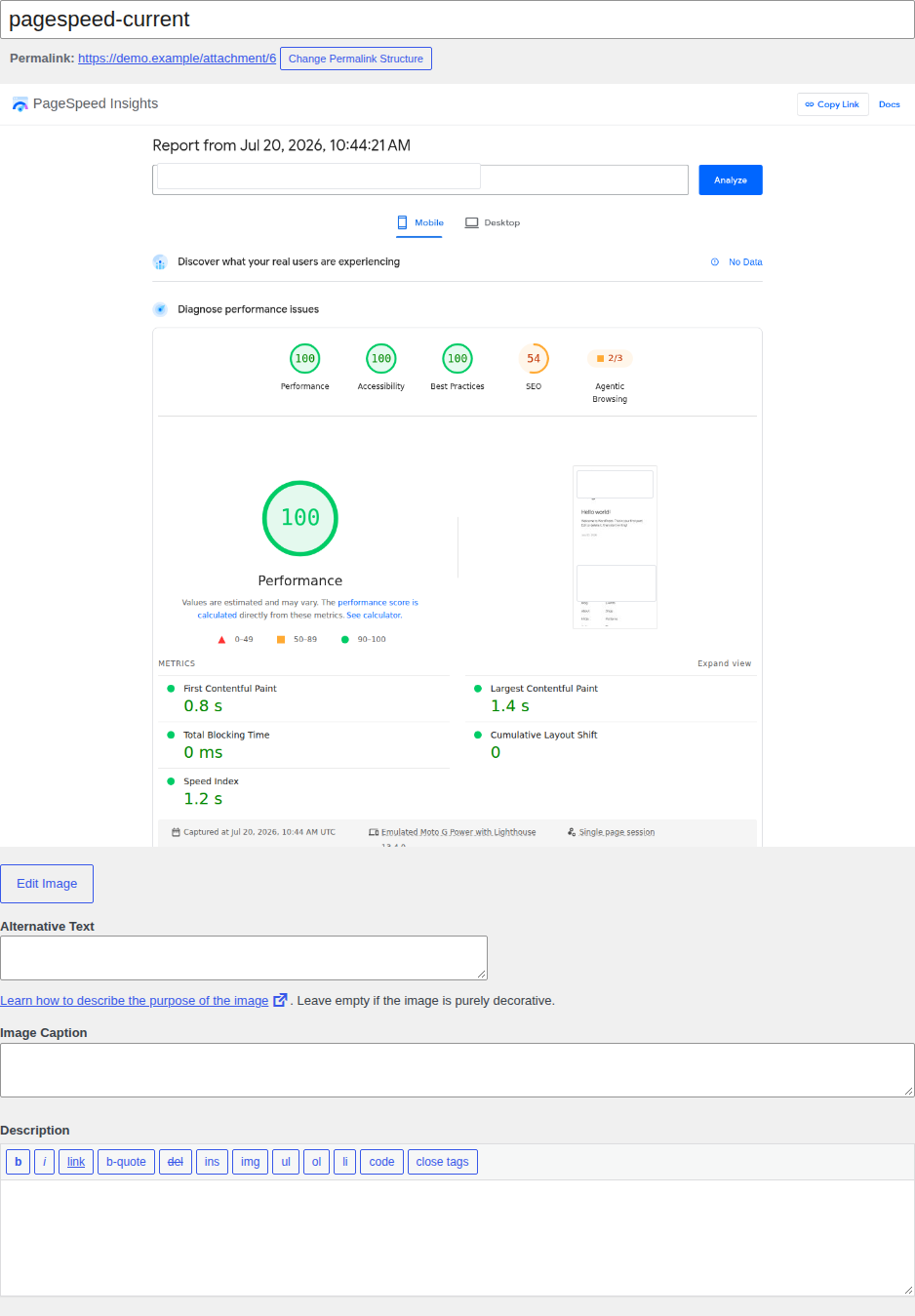Click the Desktop laptop icon
Viewport: 915px width, 1316px height.
[x=471, y=222]
